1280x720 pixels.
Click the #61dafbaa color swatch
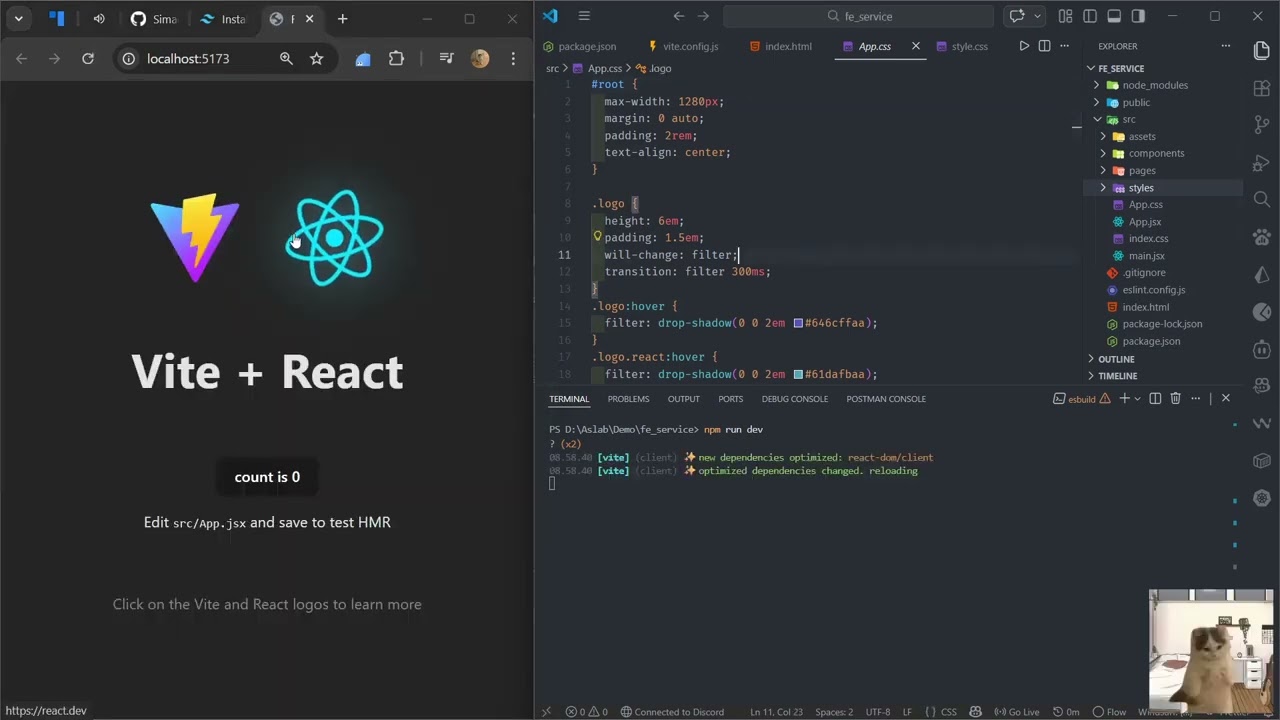[x=798, y=374]
